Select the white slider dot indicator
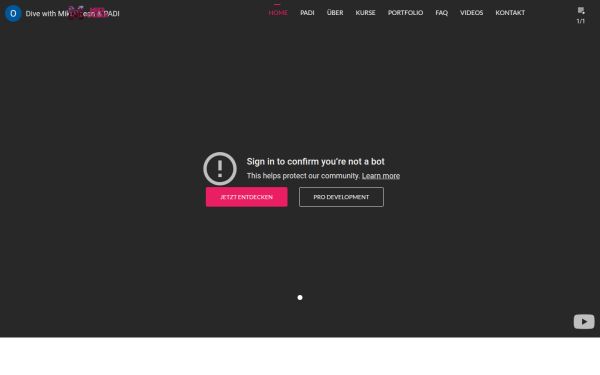 tap(300, 297)
